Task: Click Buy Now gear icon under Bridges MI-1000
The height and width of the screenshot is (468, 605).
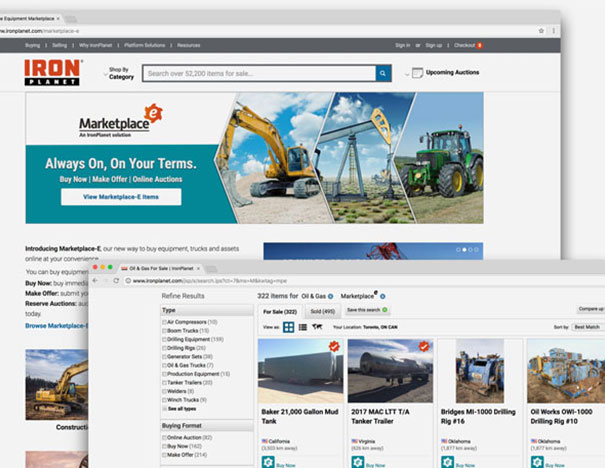Action: coord(448,462)
